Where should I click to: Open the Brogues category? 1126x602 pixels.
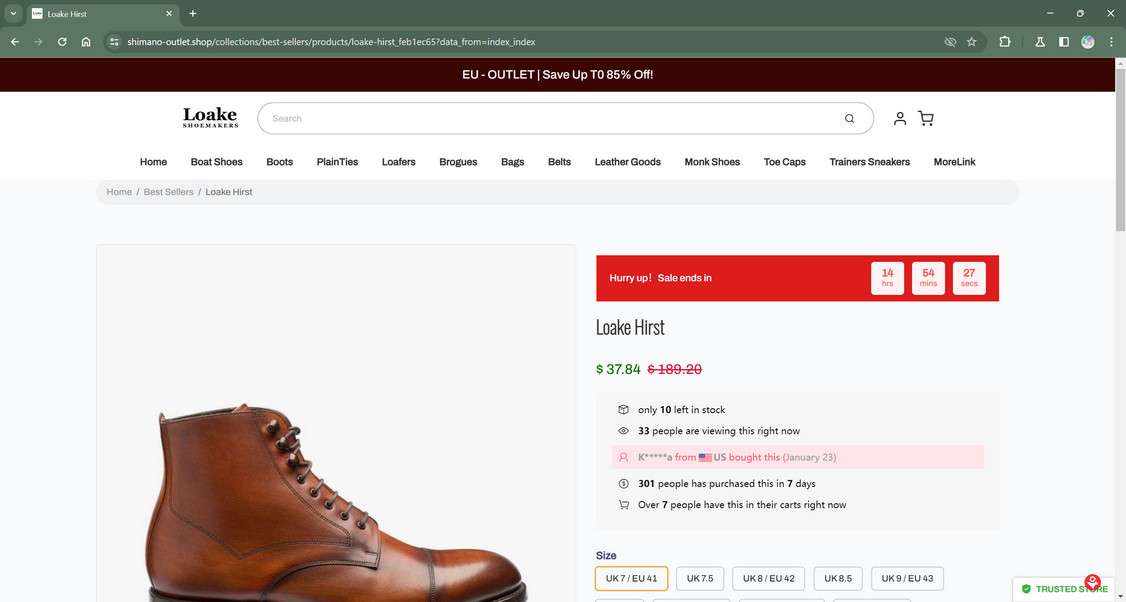tap(458, 162)
